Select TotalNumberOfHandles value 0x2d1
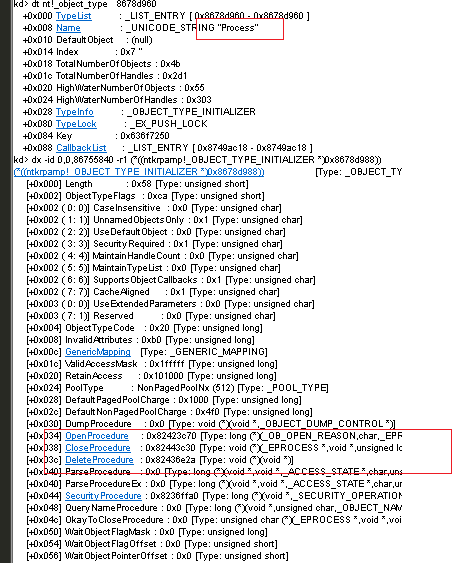The height and width of the screenshot is (563, 471). point(174,76)
